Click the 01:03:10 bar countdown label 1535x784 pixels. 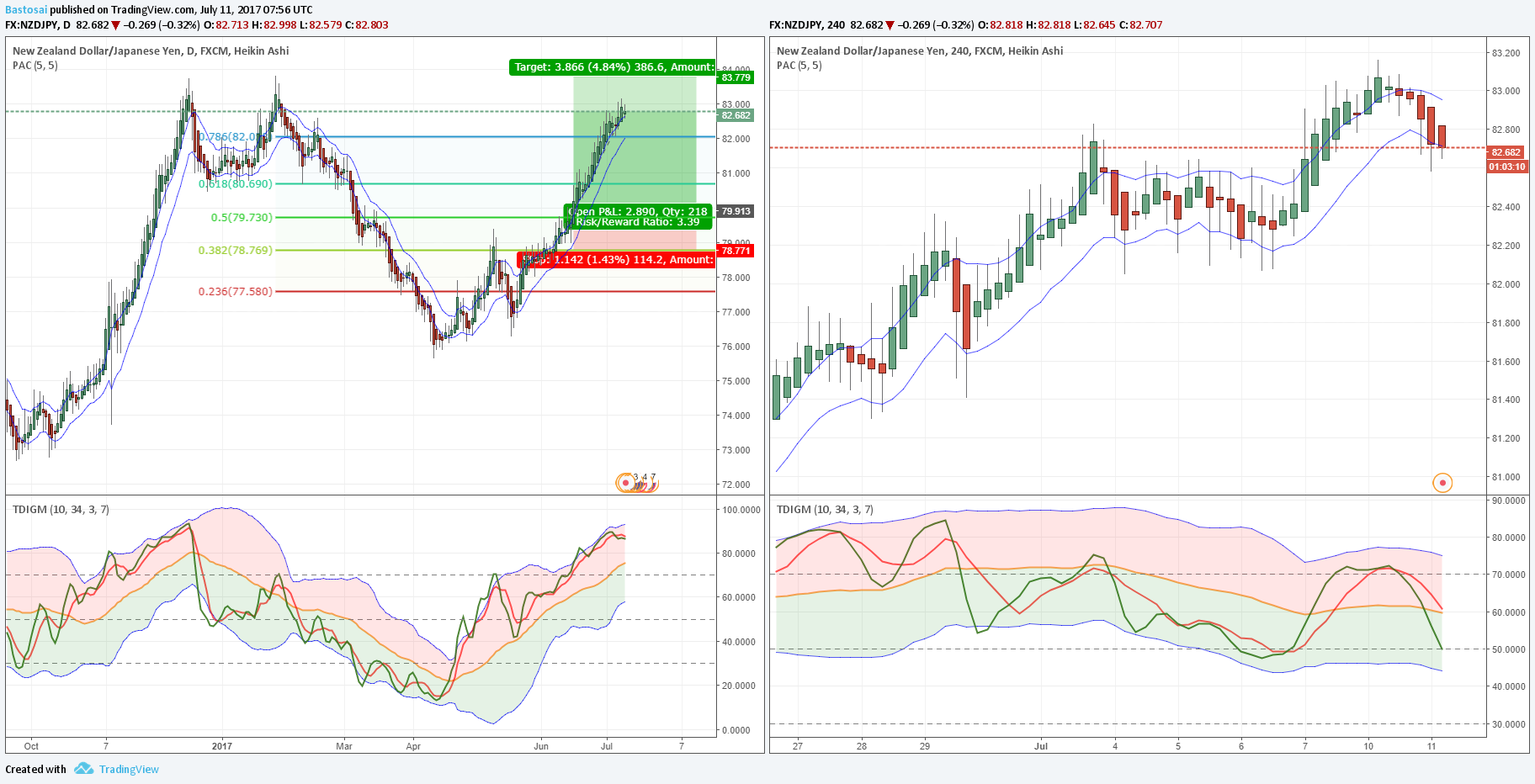click(1506, 167)
